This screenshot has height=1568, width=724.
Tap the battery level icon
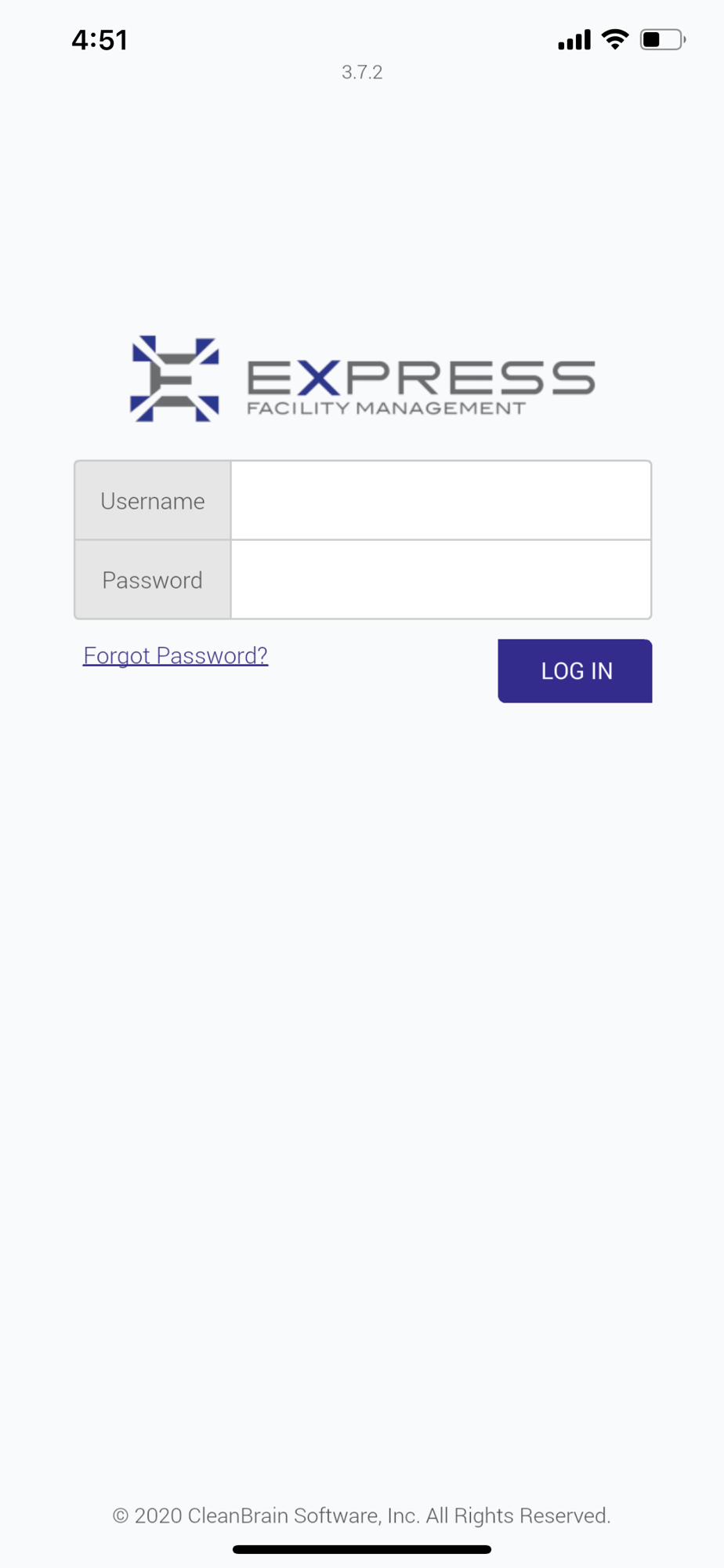click(x=663, y=39)
